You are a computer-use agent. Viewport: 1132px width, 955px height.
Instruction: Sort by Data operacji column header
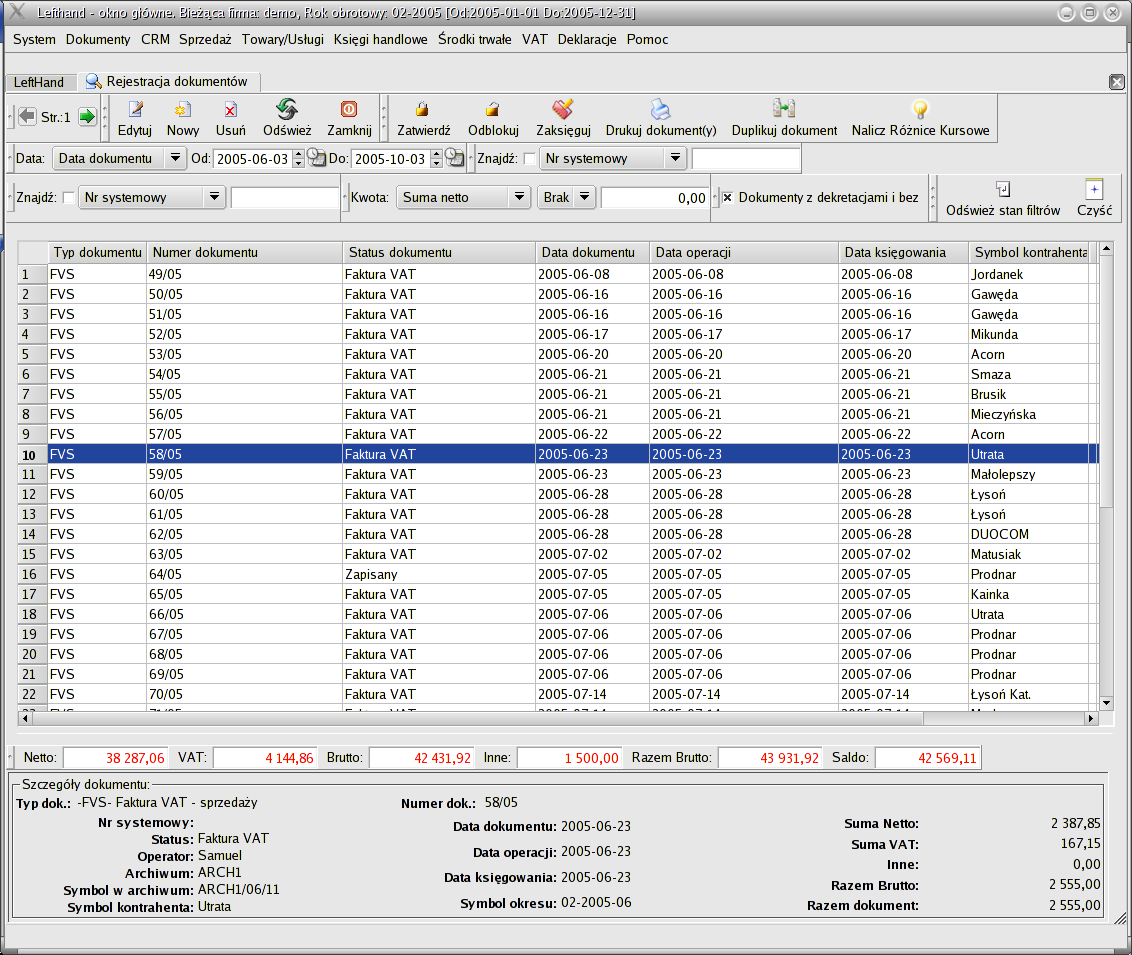[744, 253]
